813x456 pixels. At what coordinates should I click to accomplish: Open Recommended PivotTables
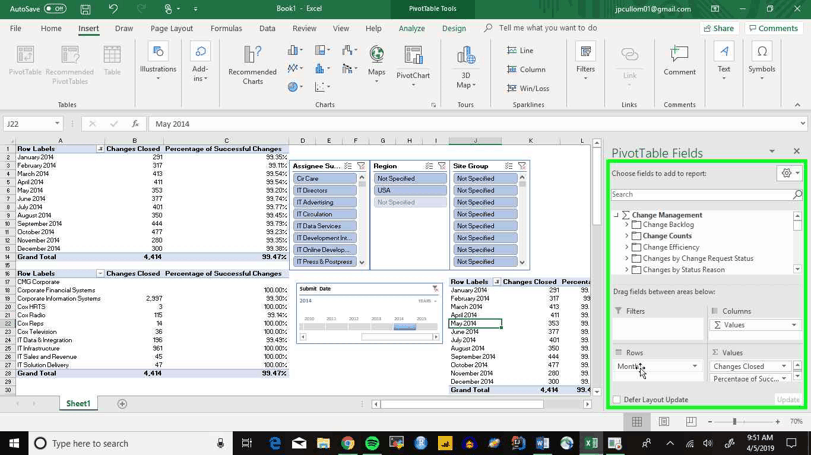click(x=69, y=65)
